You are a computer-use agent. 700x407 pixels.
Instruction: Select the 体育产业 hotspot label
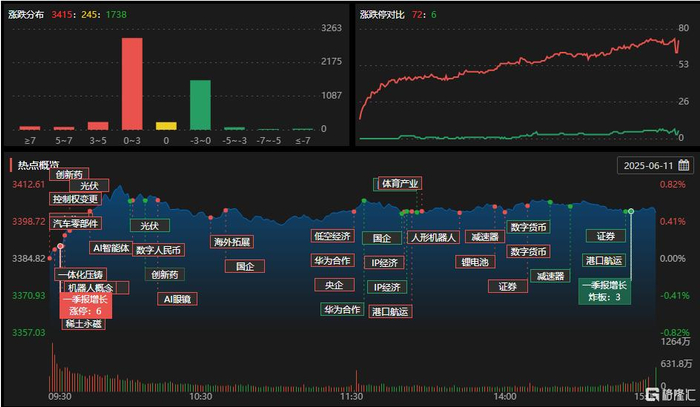coord(400,183)
